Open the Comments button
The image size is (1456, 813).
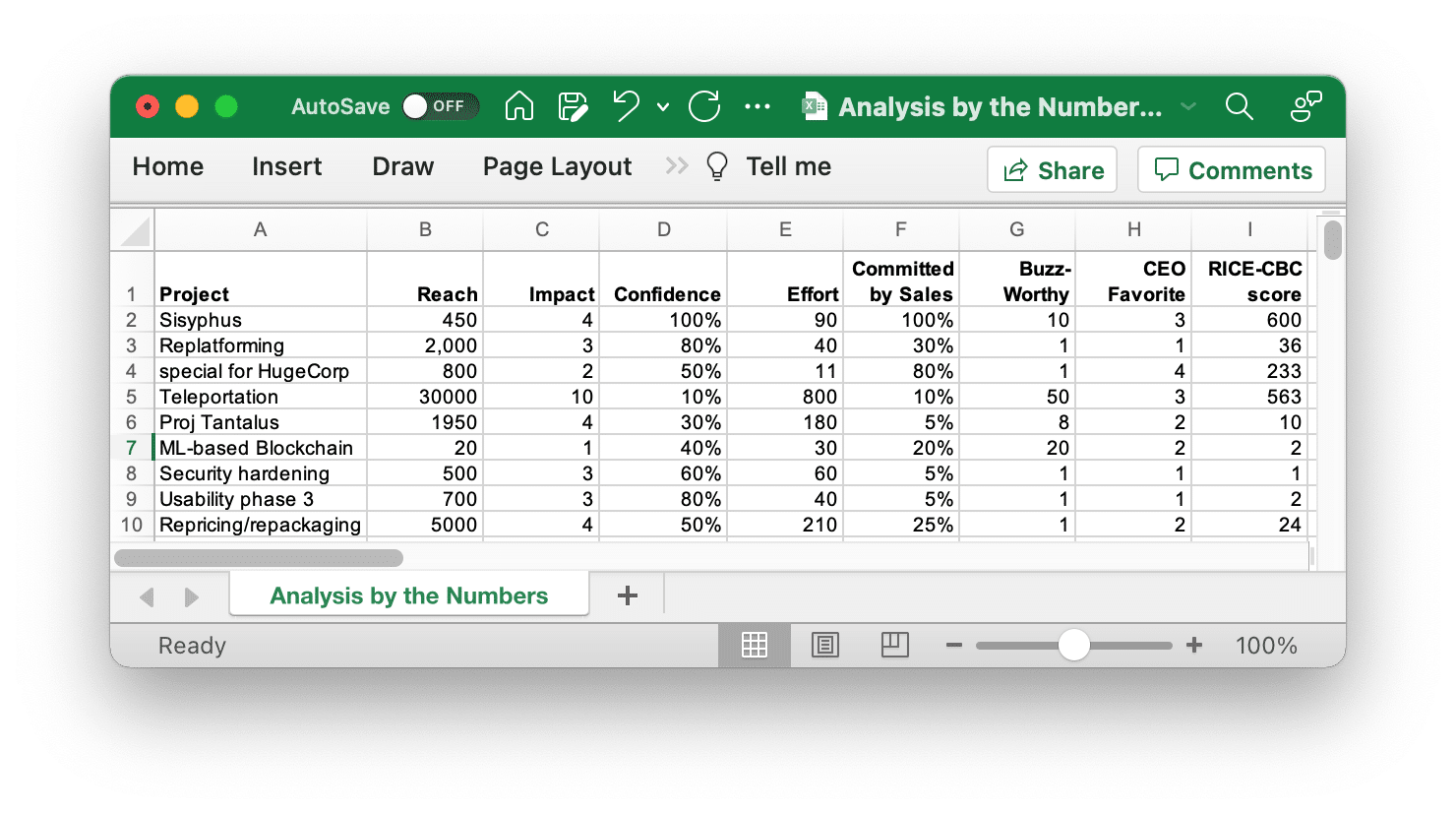coord(1232,170)
